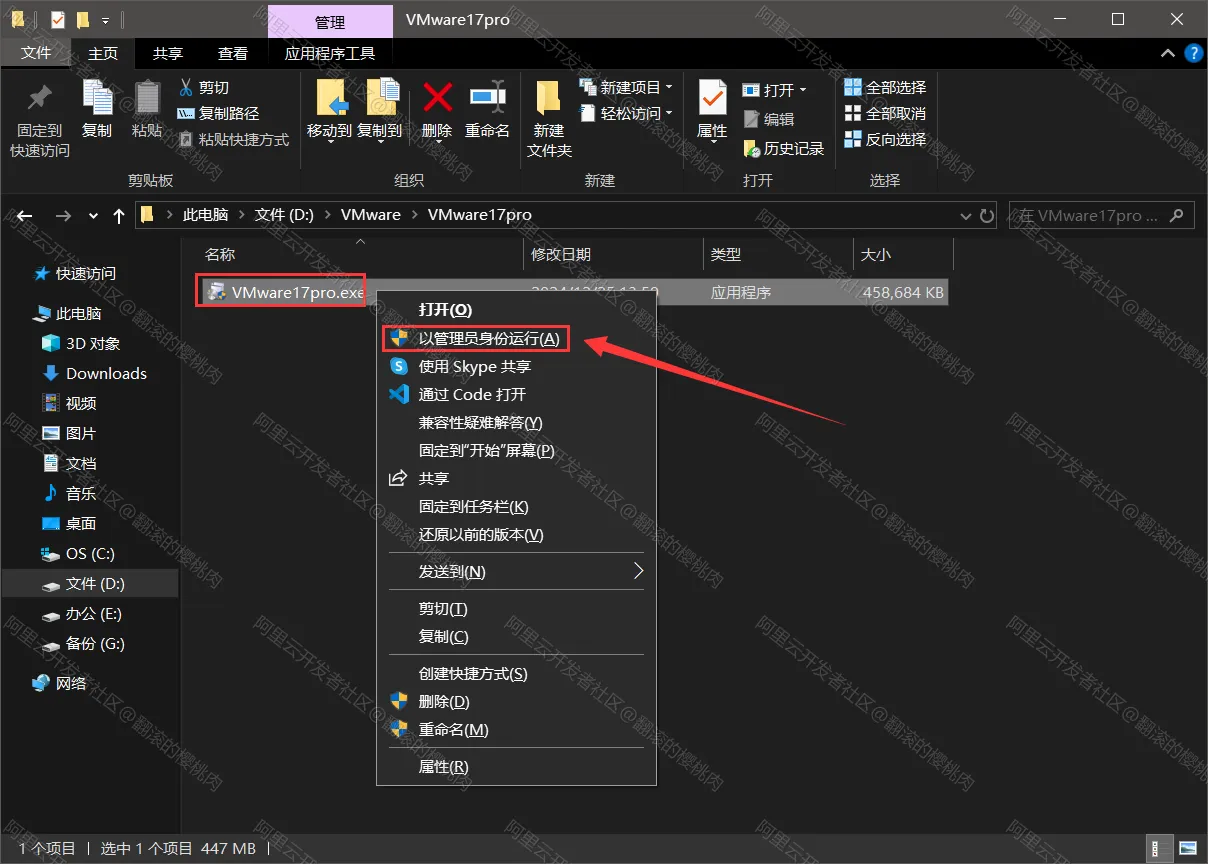Click Cut (剪切) in the ribbon
The width and height of the screenshot is (1208, 864).
tap(204, 88)
